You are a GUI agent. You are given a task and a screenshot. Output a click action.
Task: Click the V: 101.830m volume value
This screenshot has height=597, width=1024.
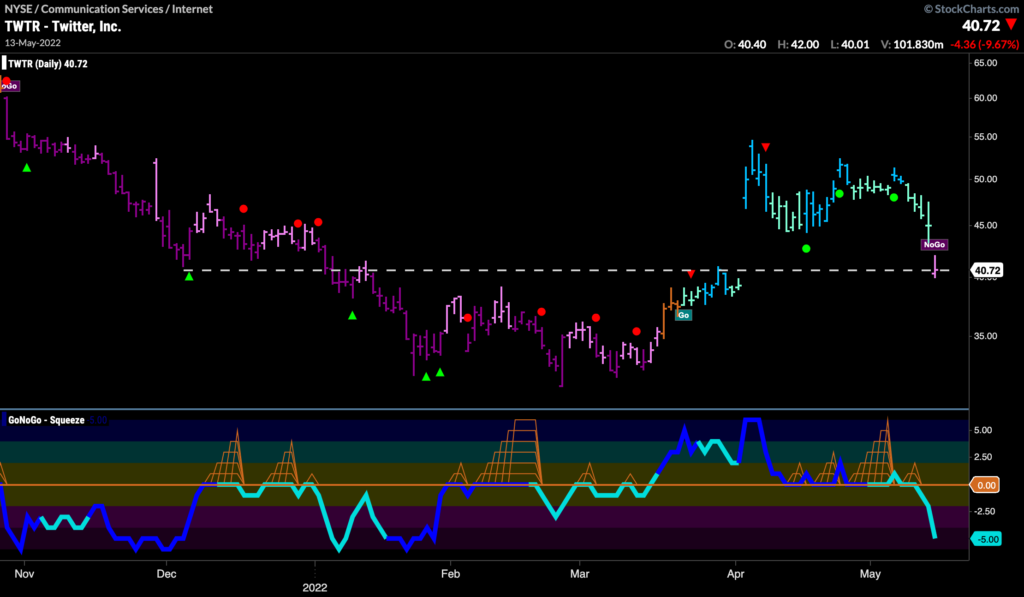(x=912, y=44)
